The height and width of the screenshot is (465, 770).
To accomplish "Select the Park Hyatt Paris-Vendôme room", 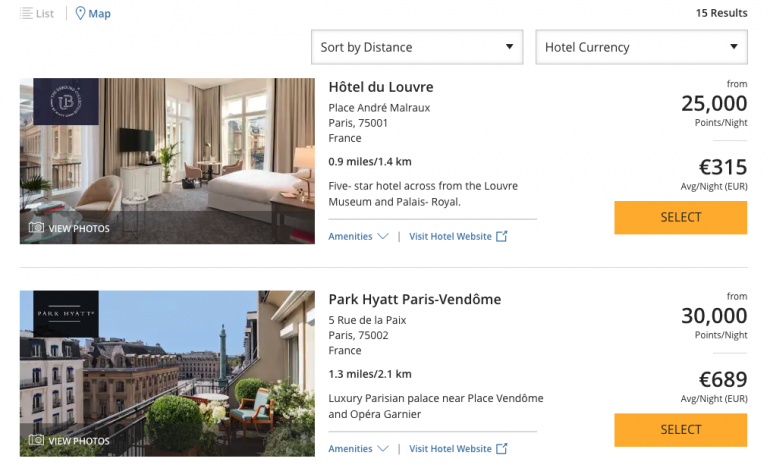I will tap(680, 429).
